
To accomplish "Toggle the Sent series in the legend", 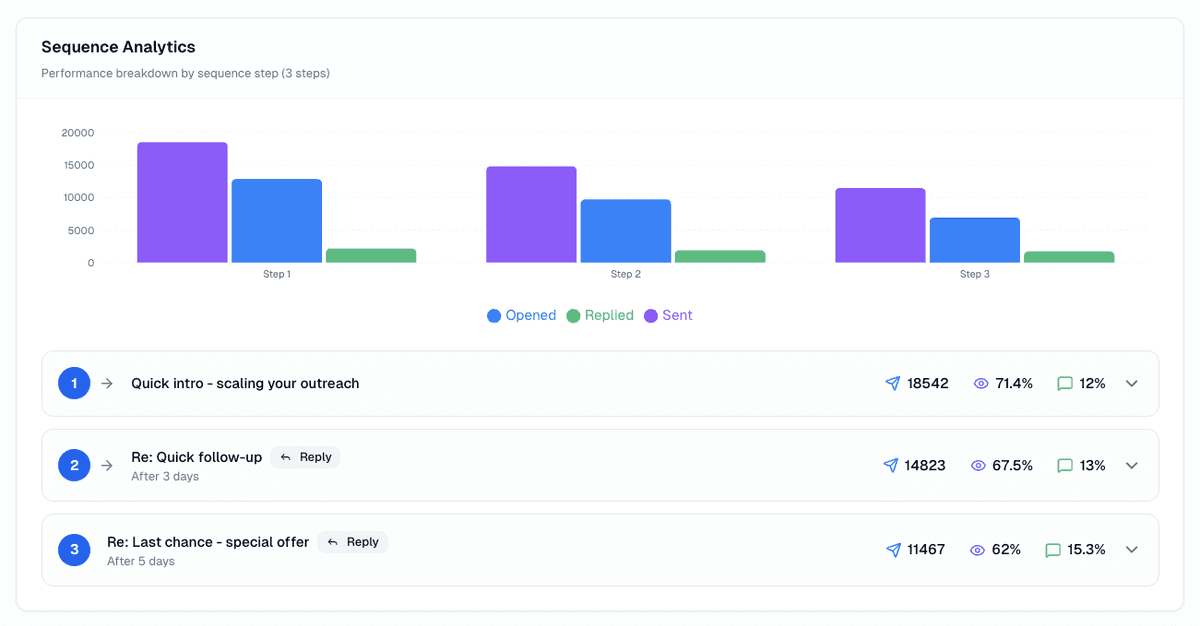I will (x=666, y=315).
